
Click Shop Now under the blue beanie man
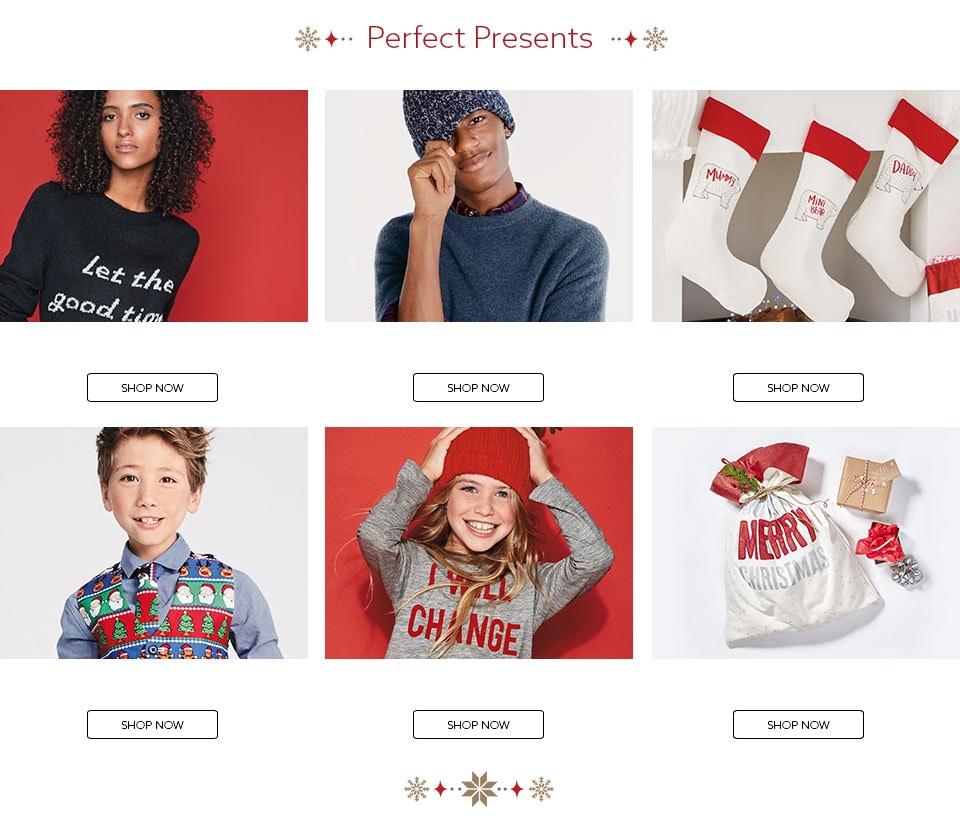point(478,388)
